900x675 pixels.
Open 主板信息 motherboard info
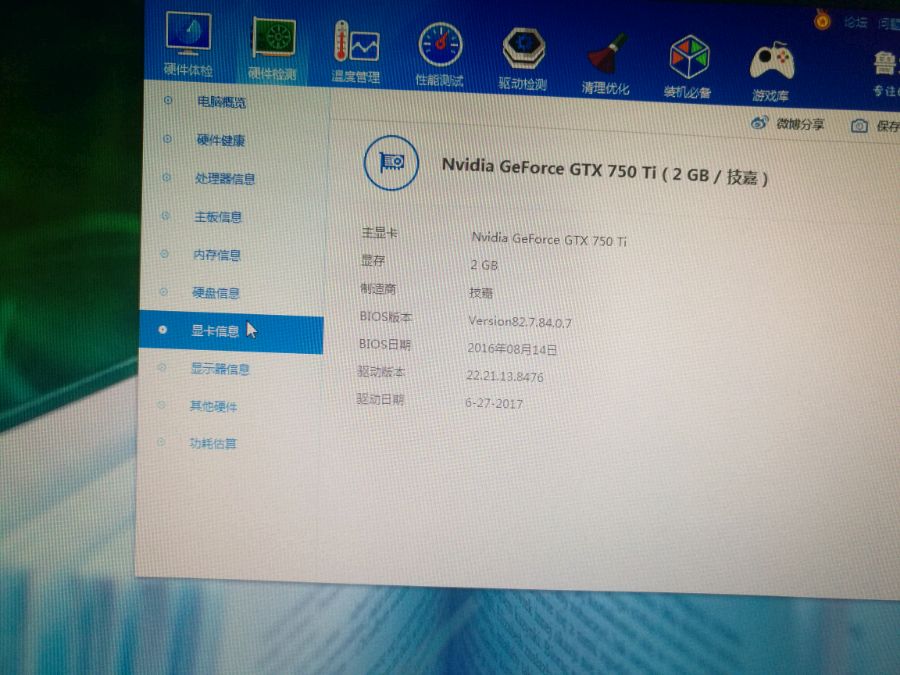click(218, 217)
